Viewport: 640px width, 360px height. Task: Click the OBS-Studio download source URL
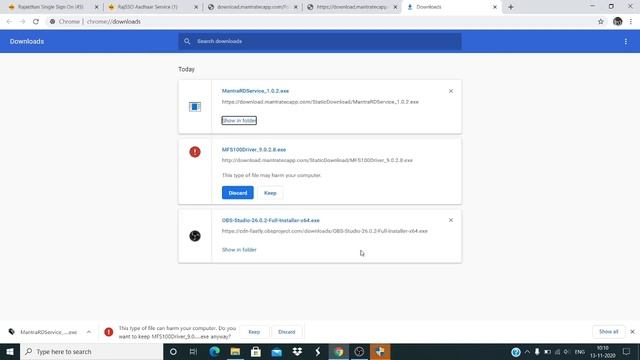pos(324,231)
